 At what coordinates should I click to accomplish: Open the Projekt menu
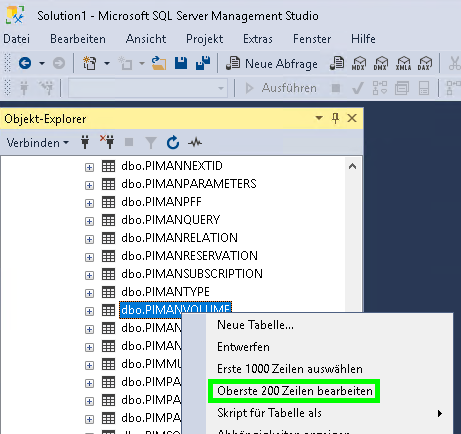(204, 39)
